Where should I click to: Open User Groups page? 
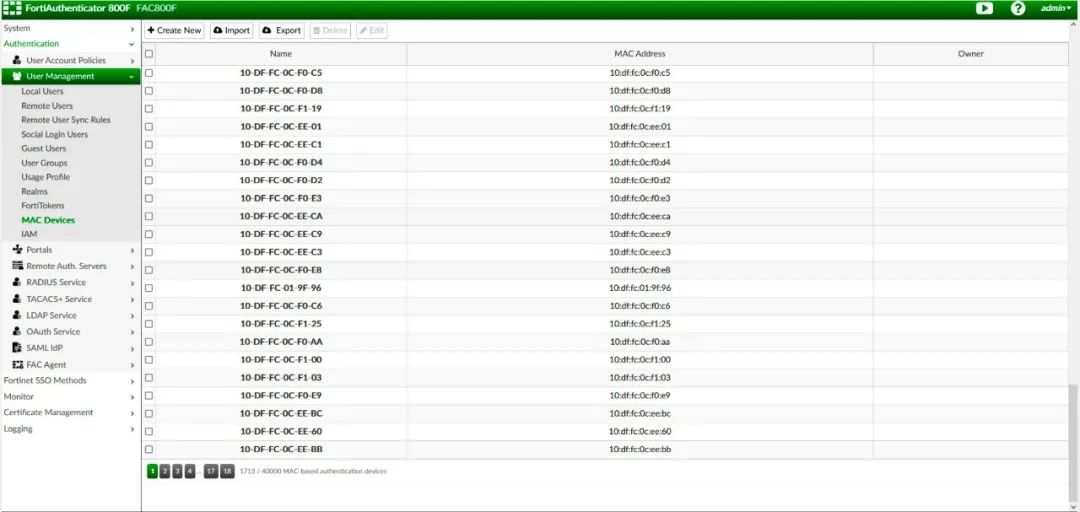(x=44, y=163)
